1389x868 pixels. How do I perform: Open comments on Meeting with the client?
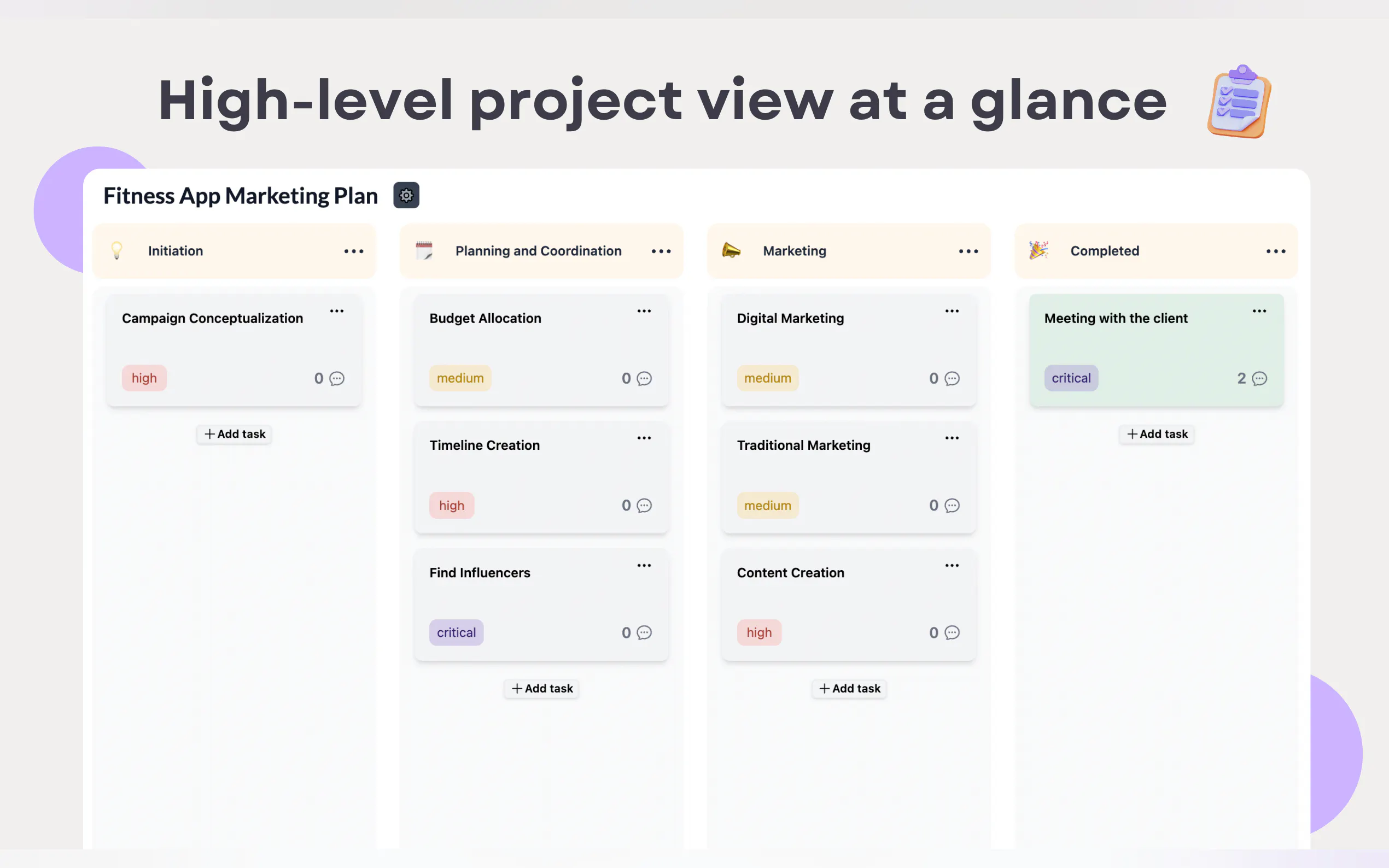click(1259, 378)
